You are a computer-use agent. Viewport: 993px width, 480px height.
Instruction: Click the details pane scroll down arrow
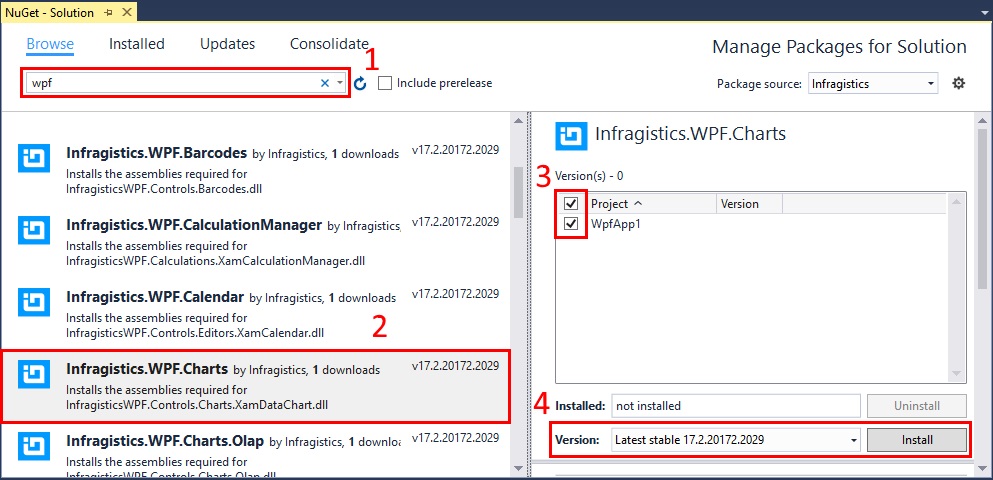click(982, 469)
